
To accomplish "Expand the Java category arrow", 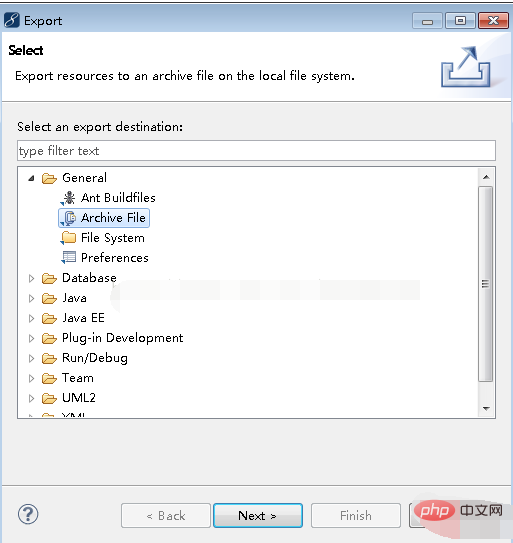I will click(x=31, y=298).
